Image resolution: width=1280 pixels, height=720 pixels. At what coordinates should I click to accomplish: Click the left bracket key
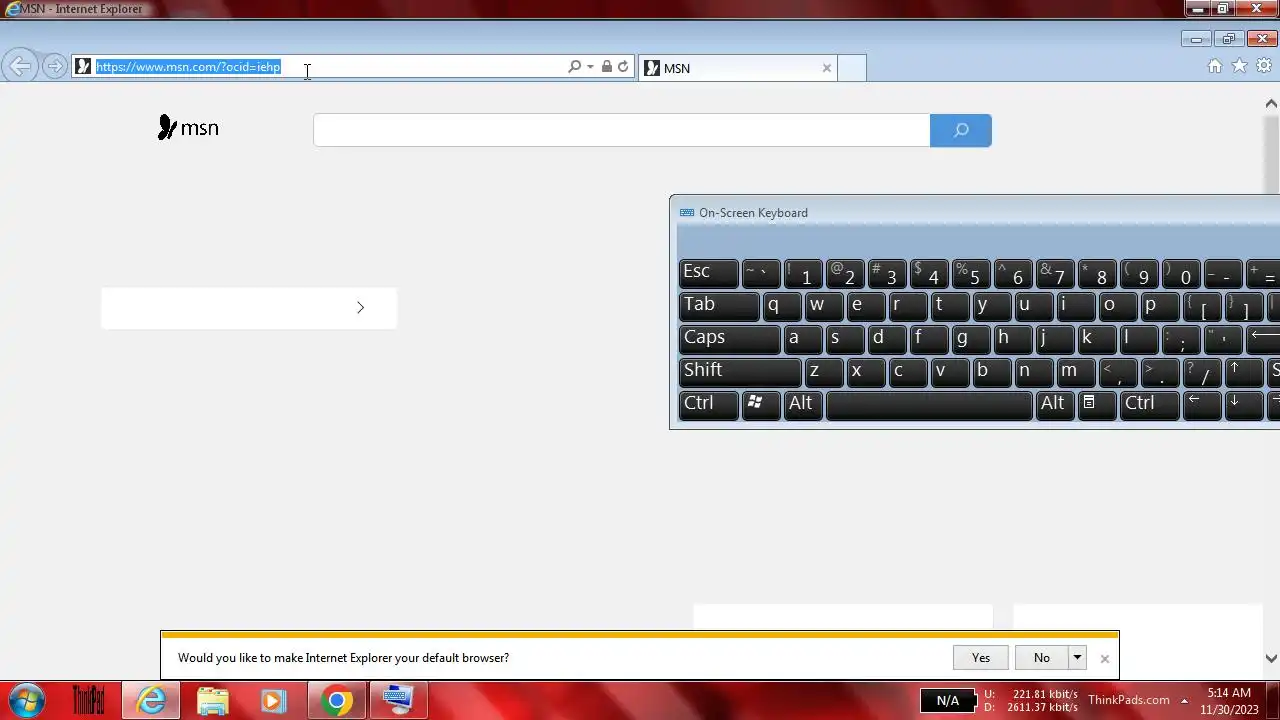tap(1202, 306)
